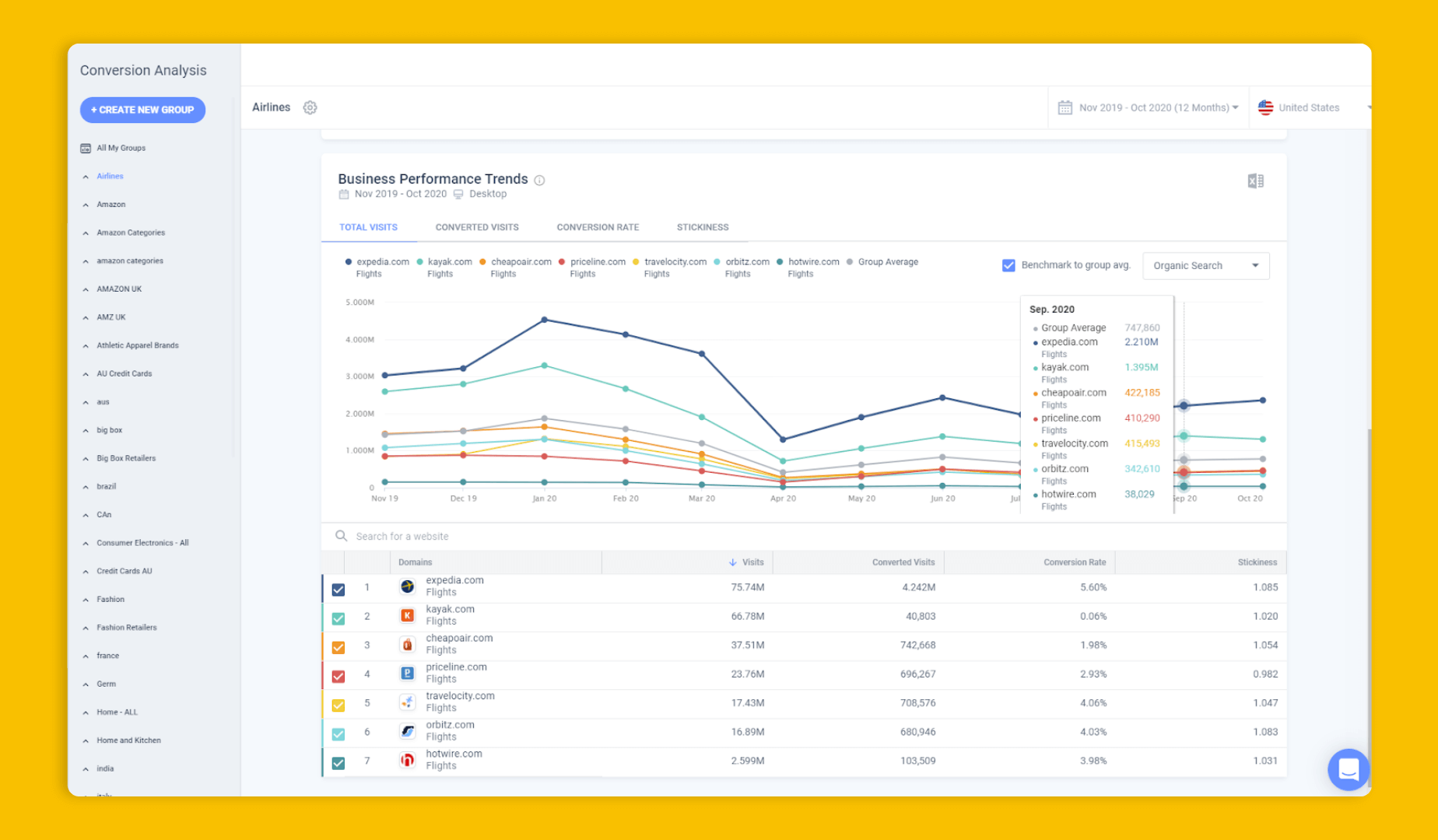This screenshot has height=840, width=1438.
Task: Click the search magnifier icon above the table
Action: click(x=341, y=535)
